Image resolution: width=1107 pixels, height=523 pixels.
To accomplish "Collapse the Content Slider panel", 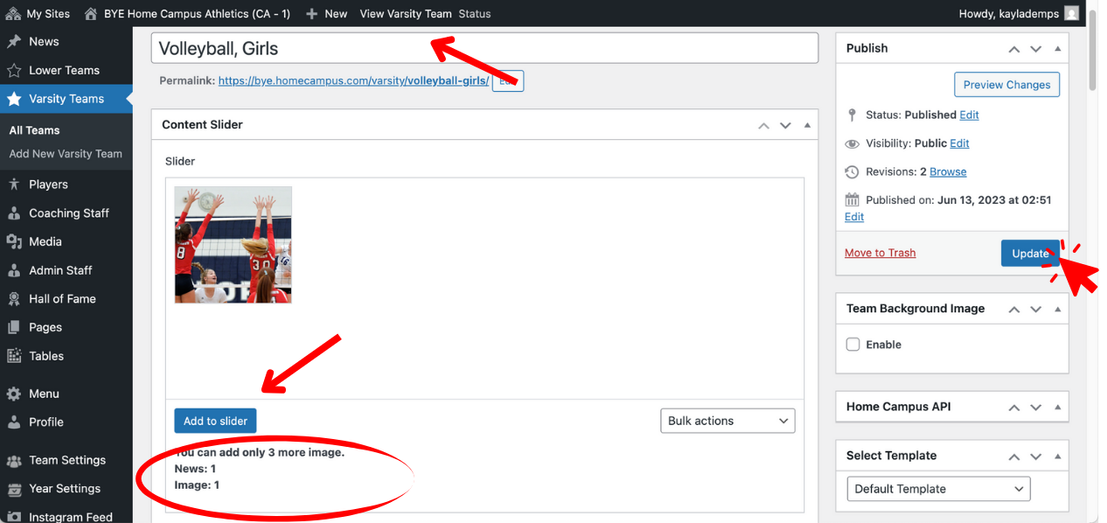I will pyautogui.click(x=807, y=126).
